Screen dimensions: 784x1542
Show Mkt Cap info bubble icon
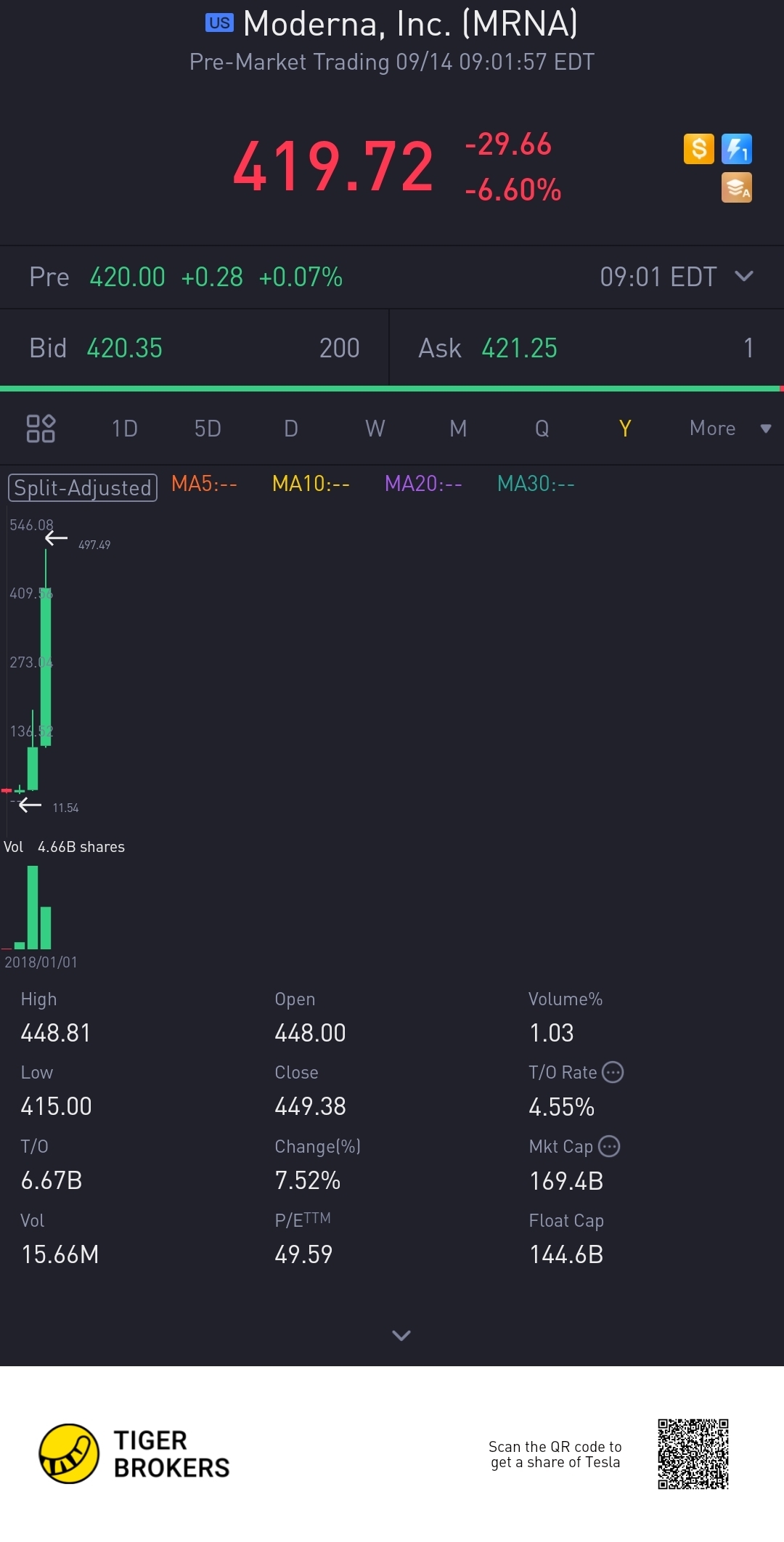pos(609,1146)
